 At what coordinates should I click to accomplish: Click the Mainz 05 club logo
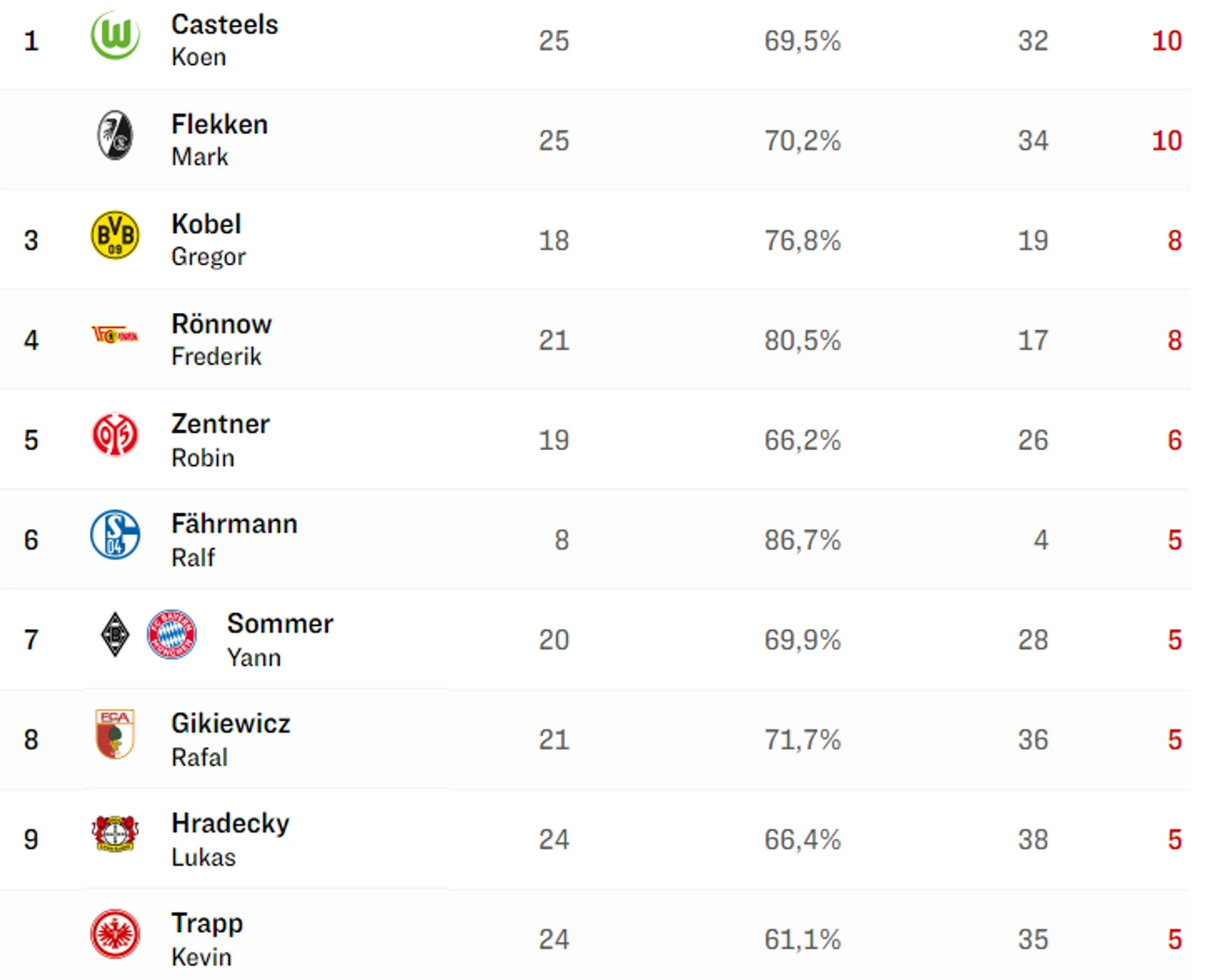(x=115, y=435)
